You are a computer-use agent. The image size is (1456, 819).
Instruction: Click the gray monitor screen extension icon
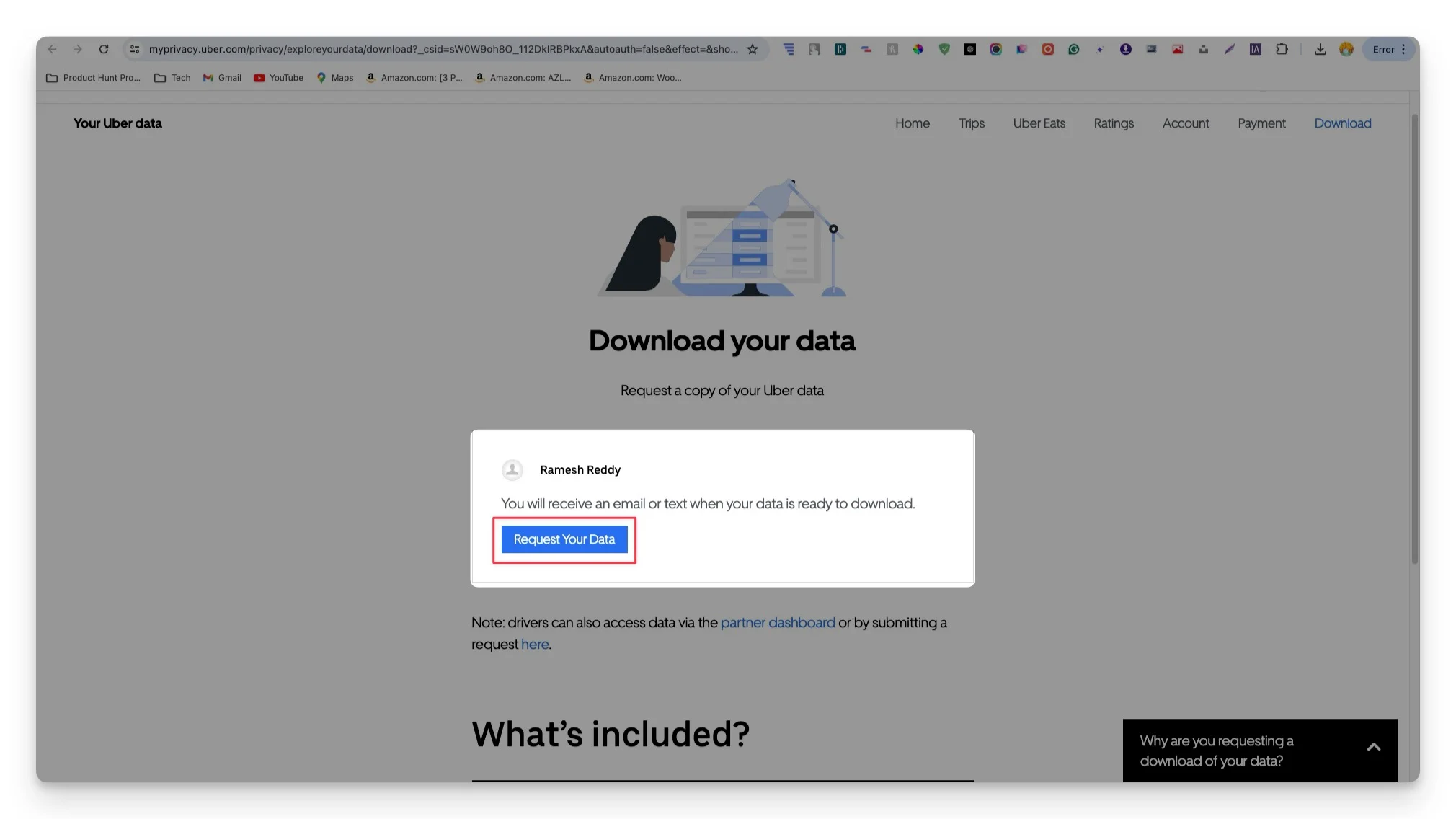pyautogui.click(x=1152, y=49)
